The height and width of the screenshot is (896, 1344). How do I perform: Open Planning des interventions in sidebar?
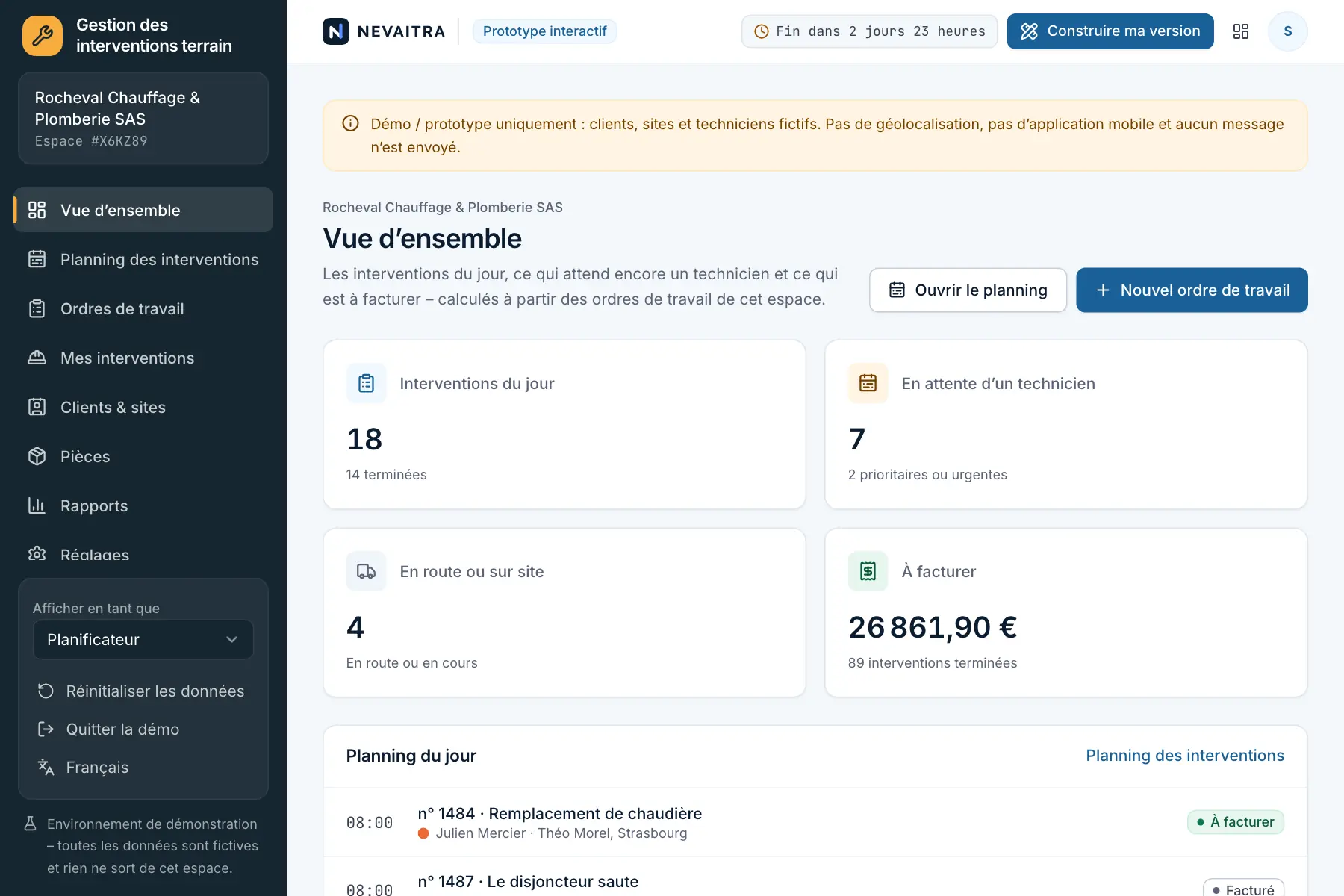pyautogui.click(x=143, y=259)
